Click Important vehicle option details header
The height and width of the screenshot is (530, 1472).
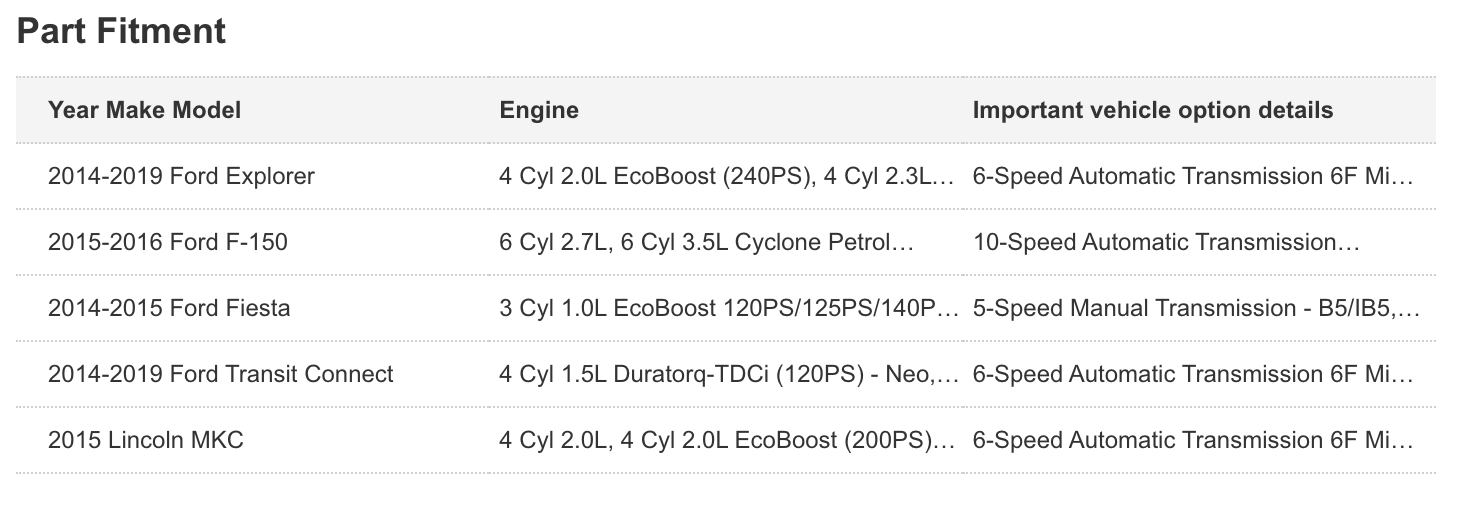click(1152, 110)
